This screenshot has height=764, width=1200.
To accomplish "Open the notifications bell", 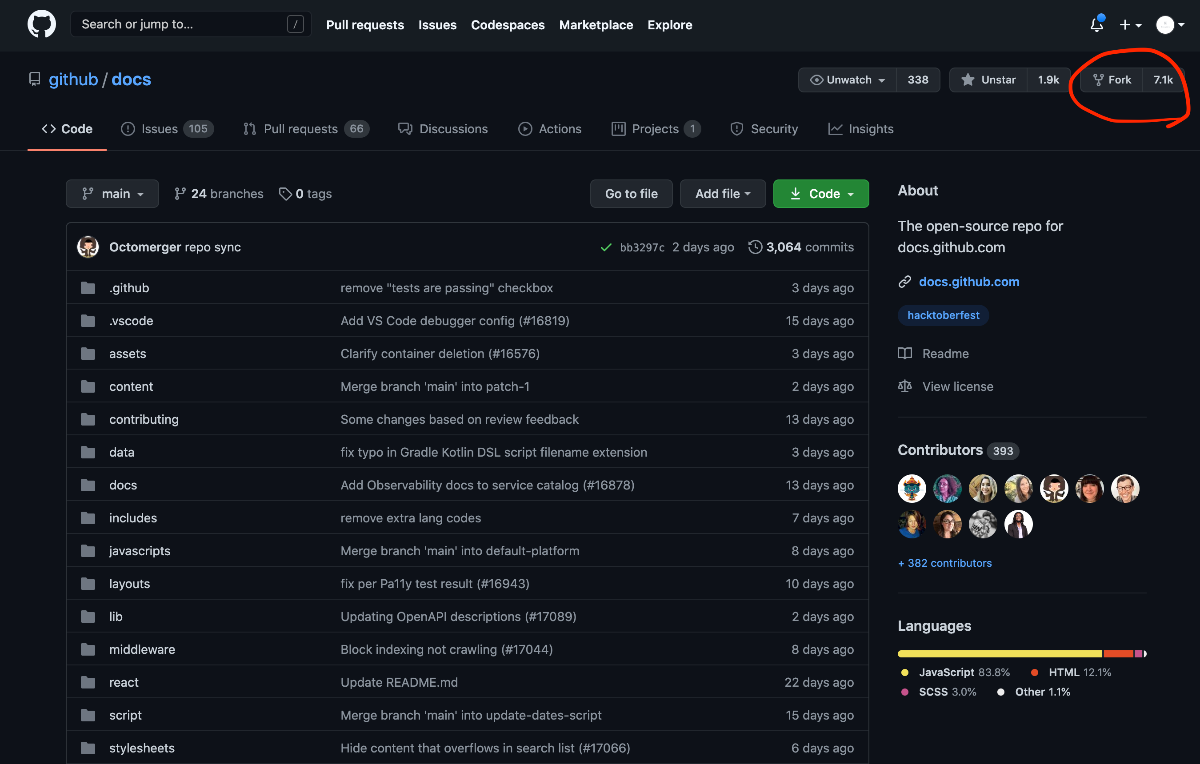I will 1097,24.
